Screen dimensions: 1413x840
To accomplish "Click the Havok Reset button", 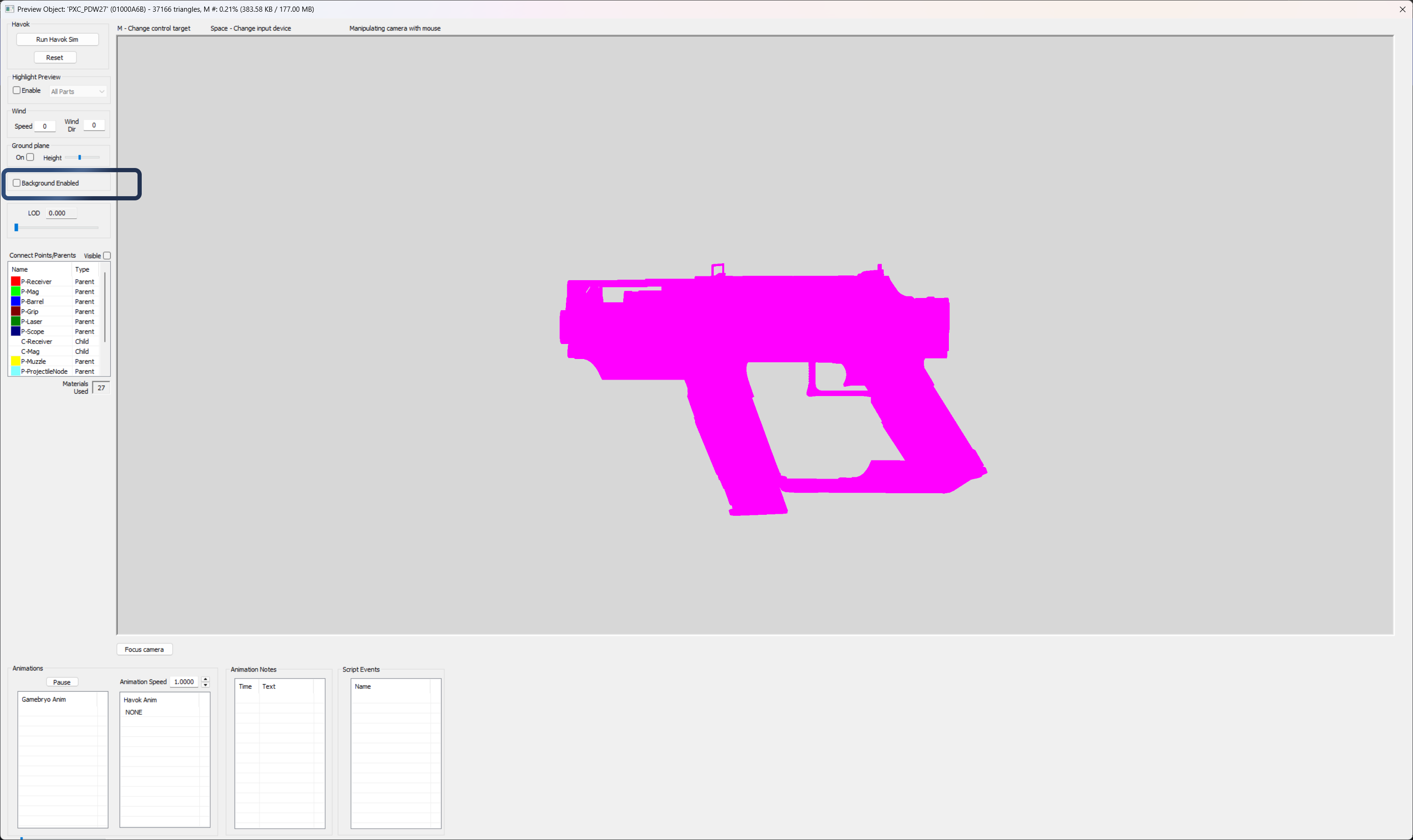I will [55, 58].
